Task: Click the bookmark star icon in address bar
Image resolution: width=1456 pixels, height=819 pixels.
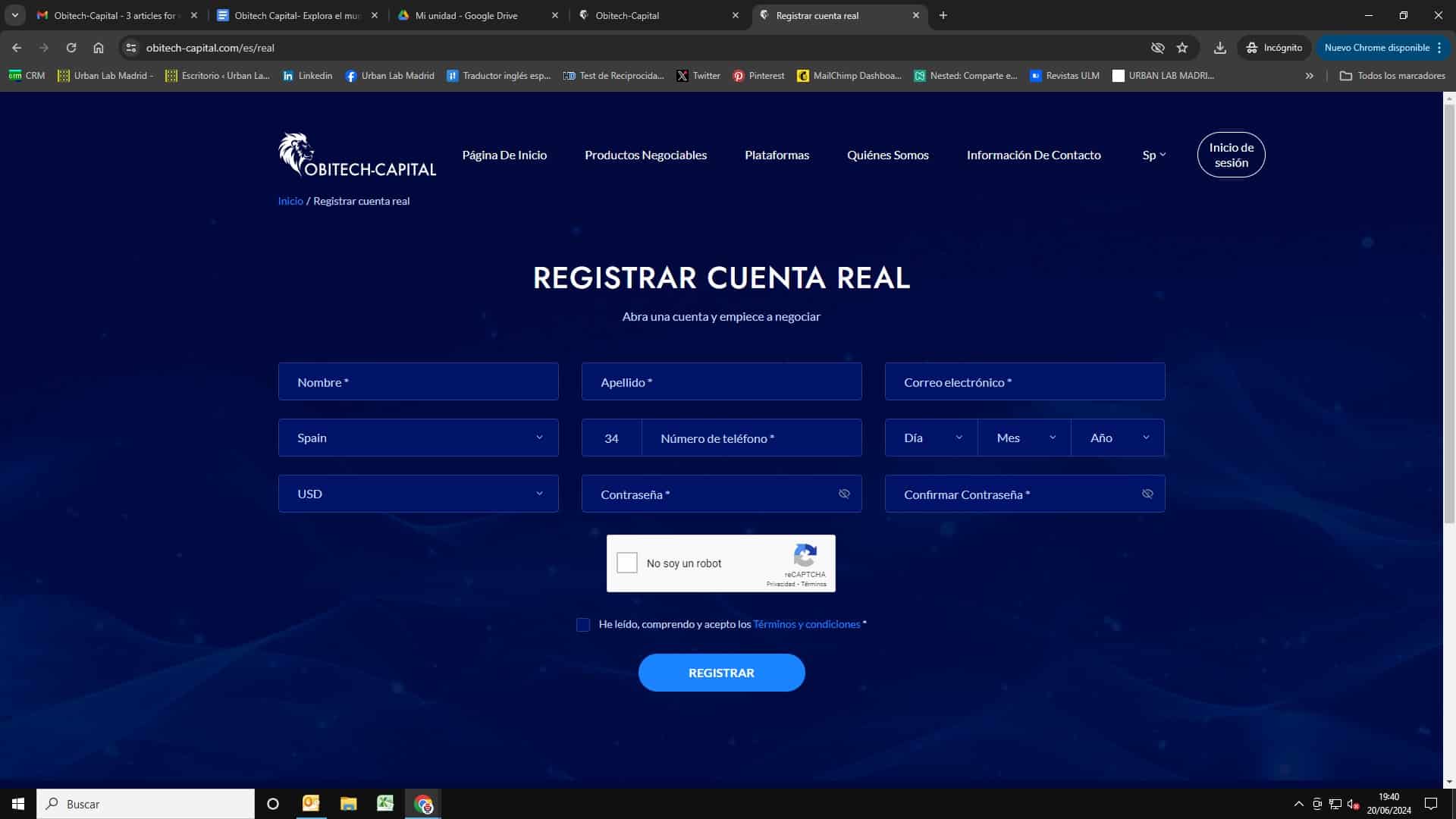Action: click(1183, 47)
